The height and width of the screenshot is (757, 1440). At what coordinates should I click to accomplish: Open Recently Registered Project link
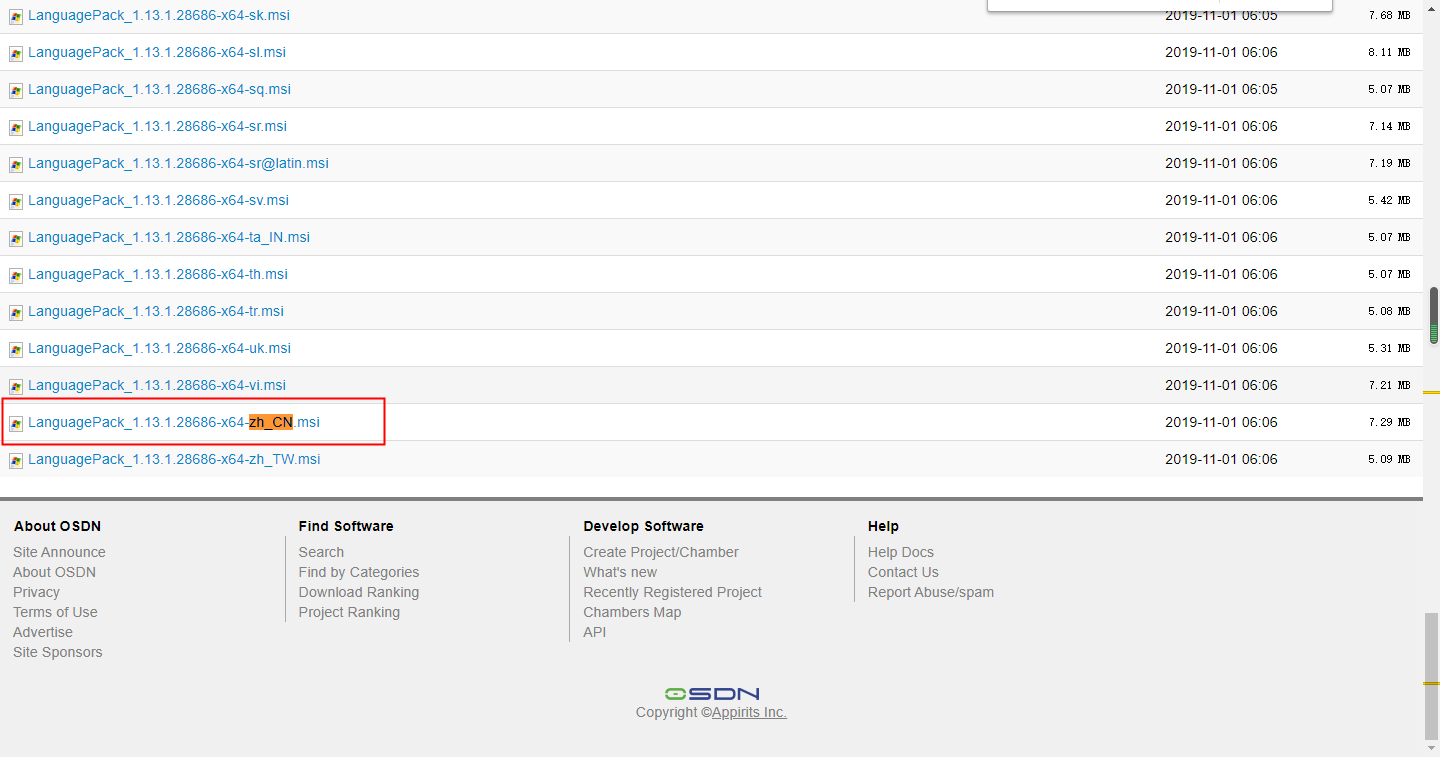673,592
